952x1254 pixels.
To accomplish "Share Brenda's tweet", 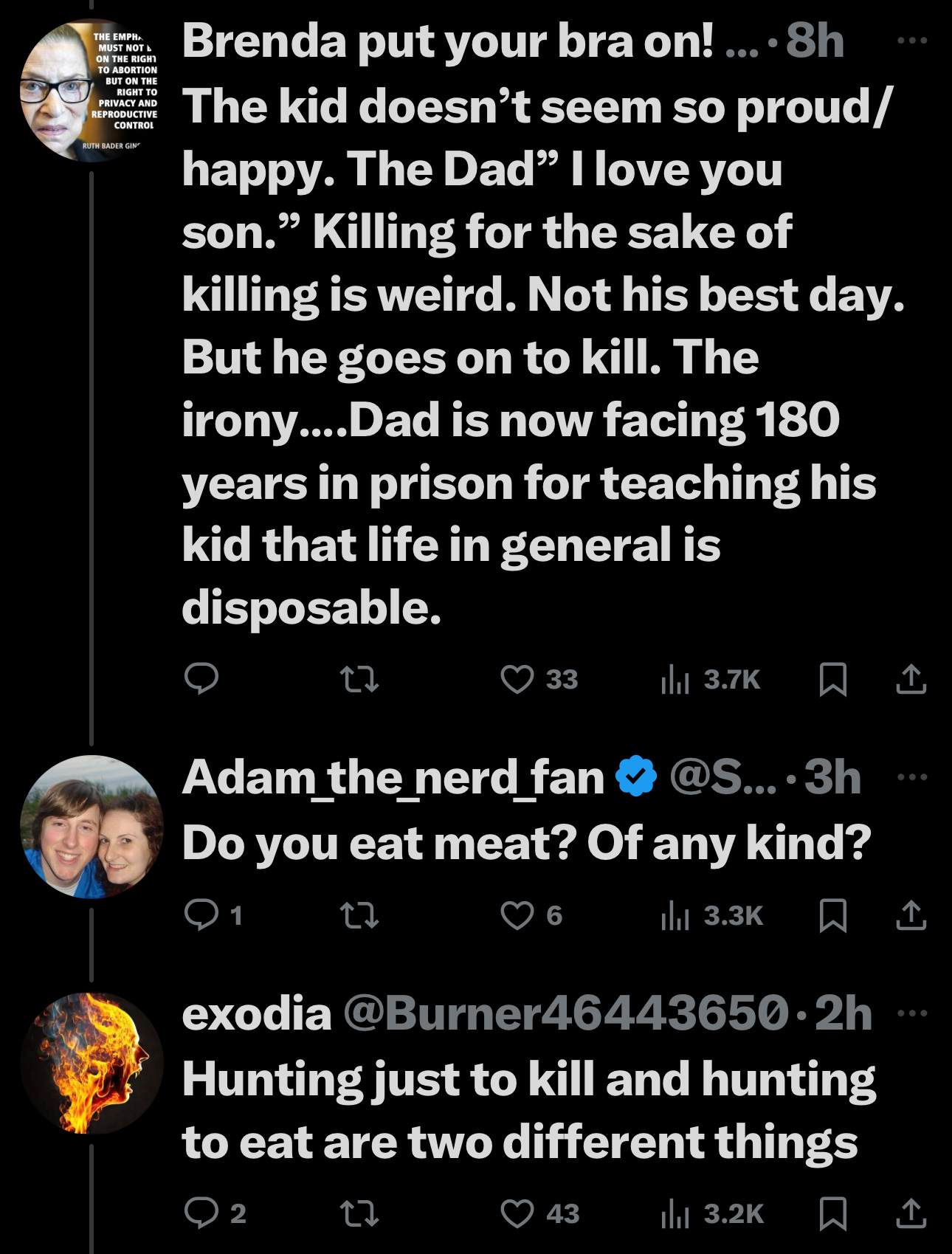I will click(911, 679).
